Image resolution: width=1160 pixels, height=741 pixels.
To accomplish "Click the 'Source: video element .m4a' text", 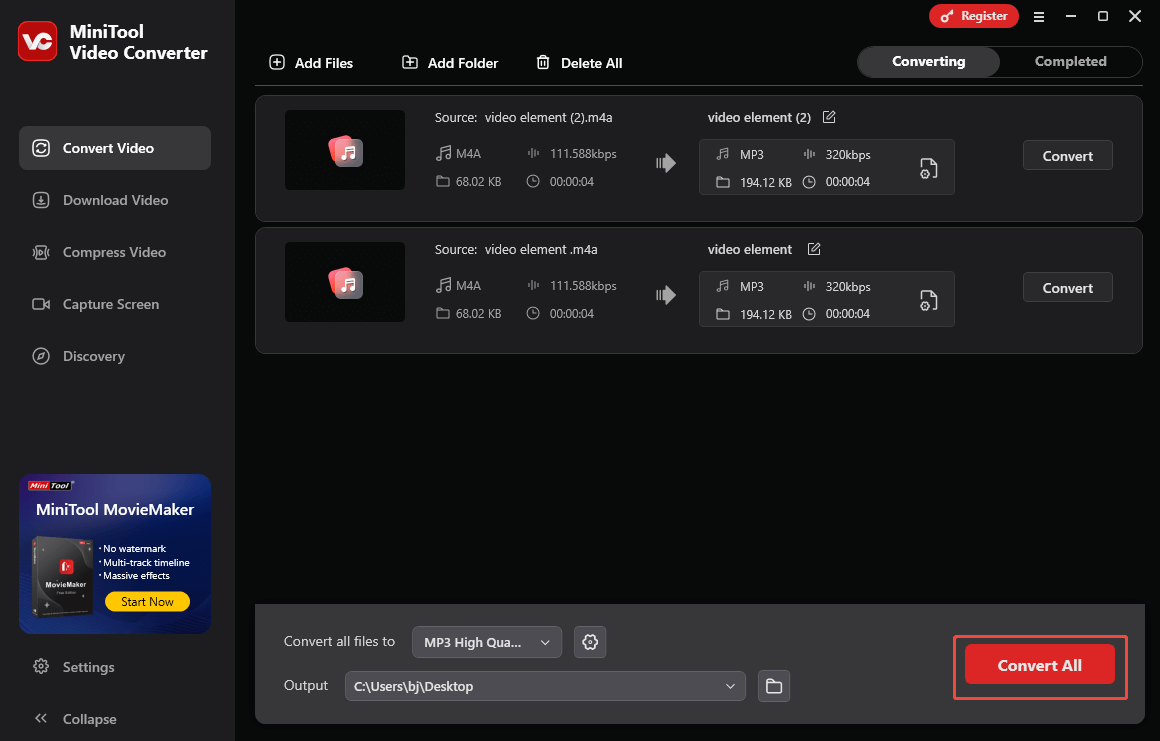I will 516,249.
